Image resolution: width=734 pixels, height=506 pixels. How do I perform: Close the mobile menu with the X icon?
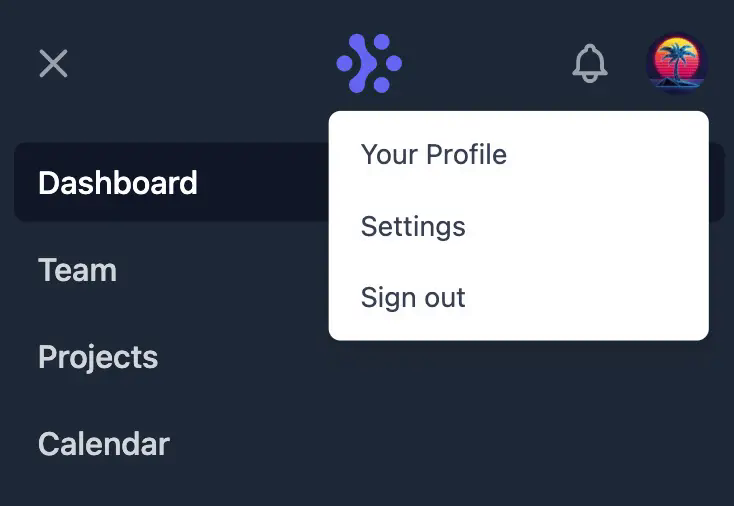pos(53,64)
